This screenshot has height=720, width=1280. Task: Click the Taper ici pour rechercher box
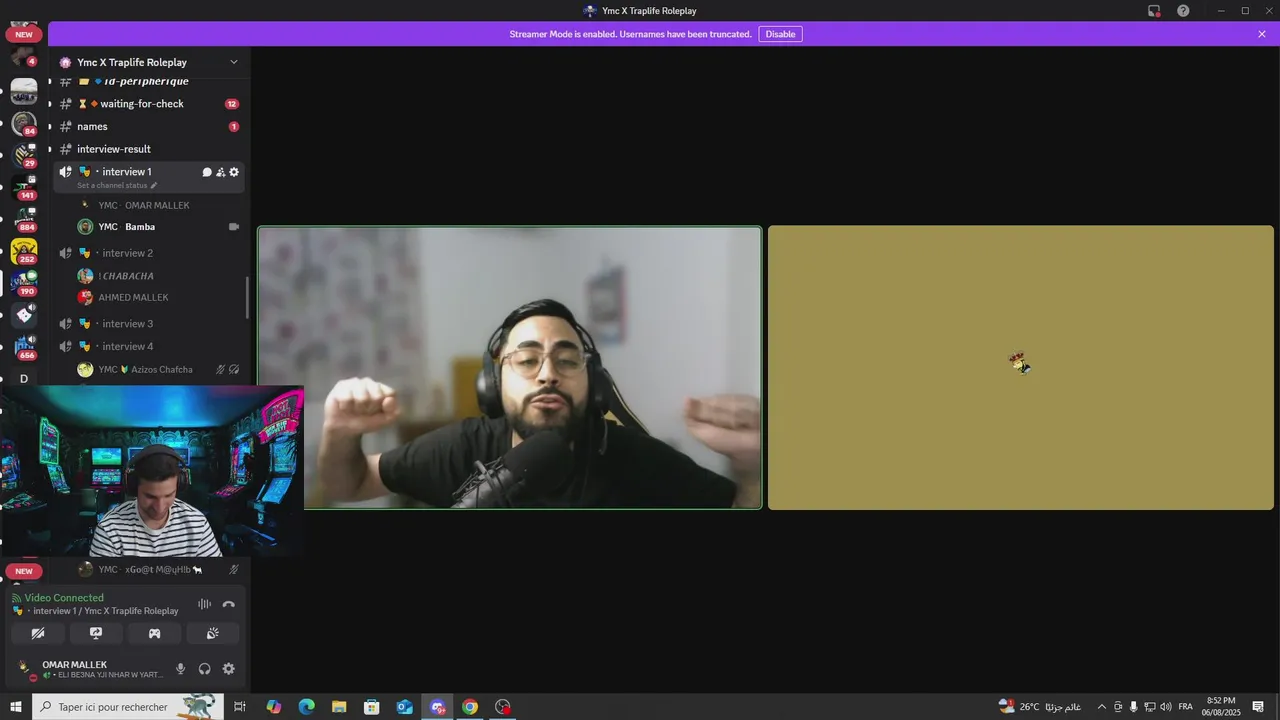tap(127, 707)
